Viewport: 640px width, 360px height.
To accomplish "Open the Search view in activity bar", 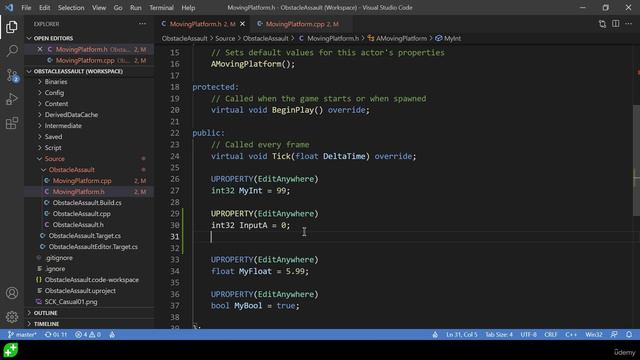I will click(12, 51).
